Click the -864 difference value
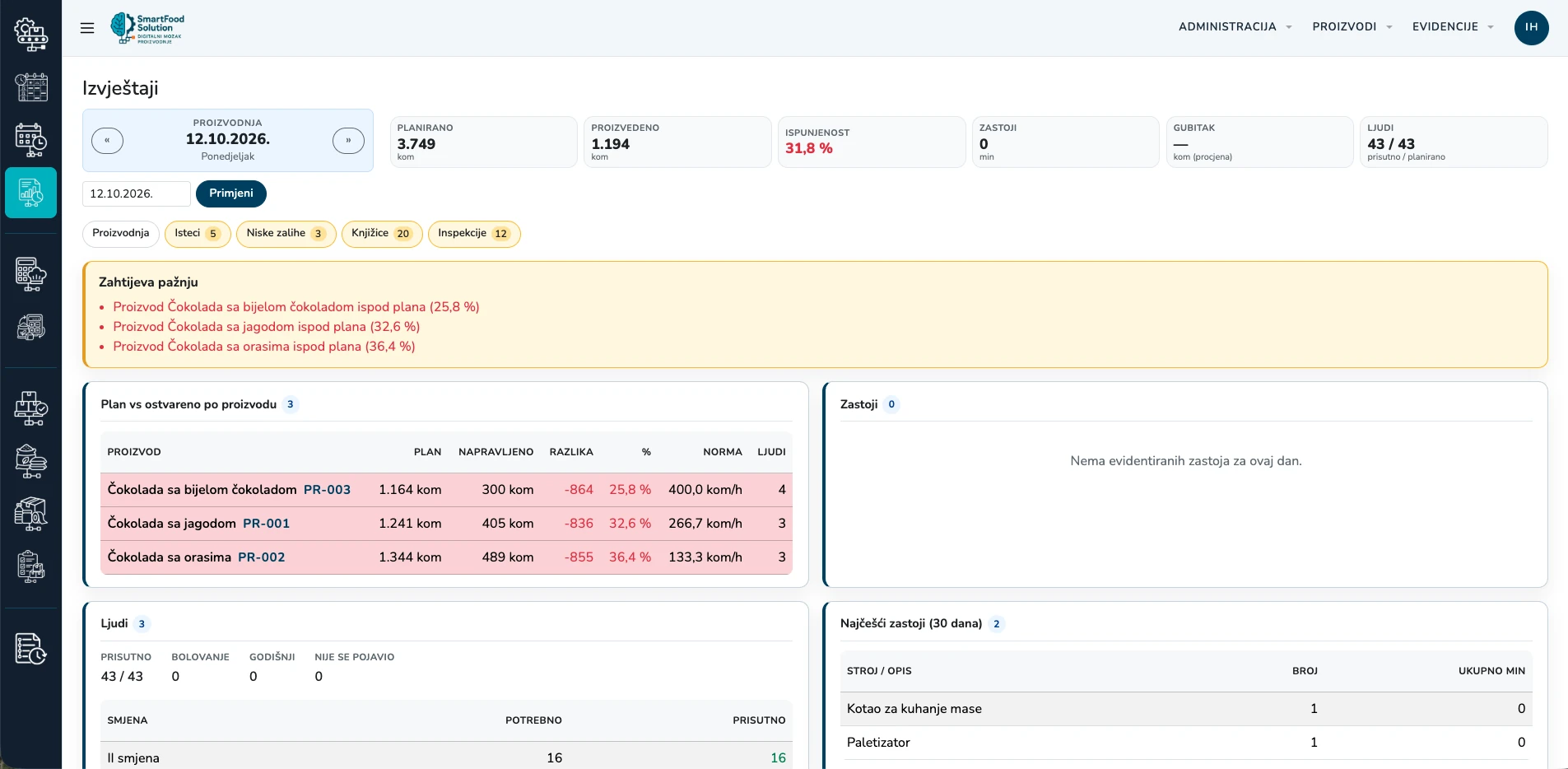 point(579,490)
